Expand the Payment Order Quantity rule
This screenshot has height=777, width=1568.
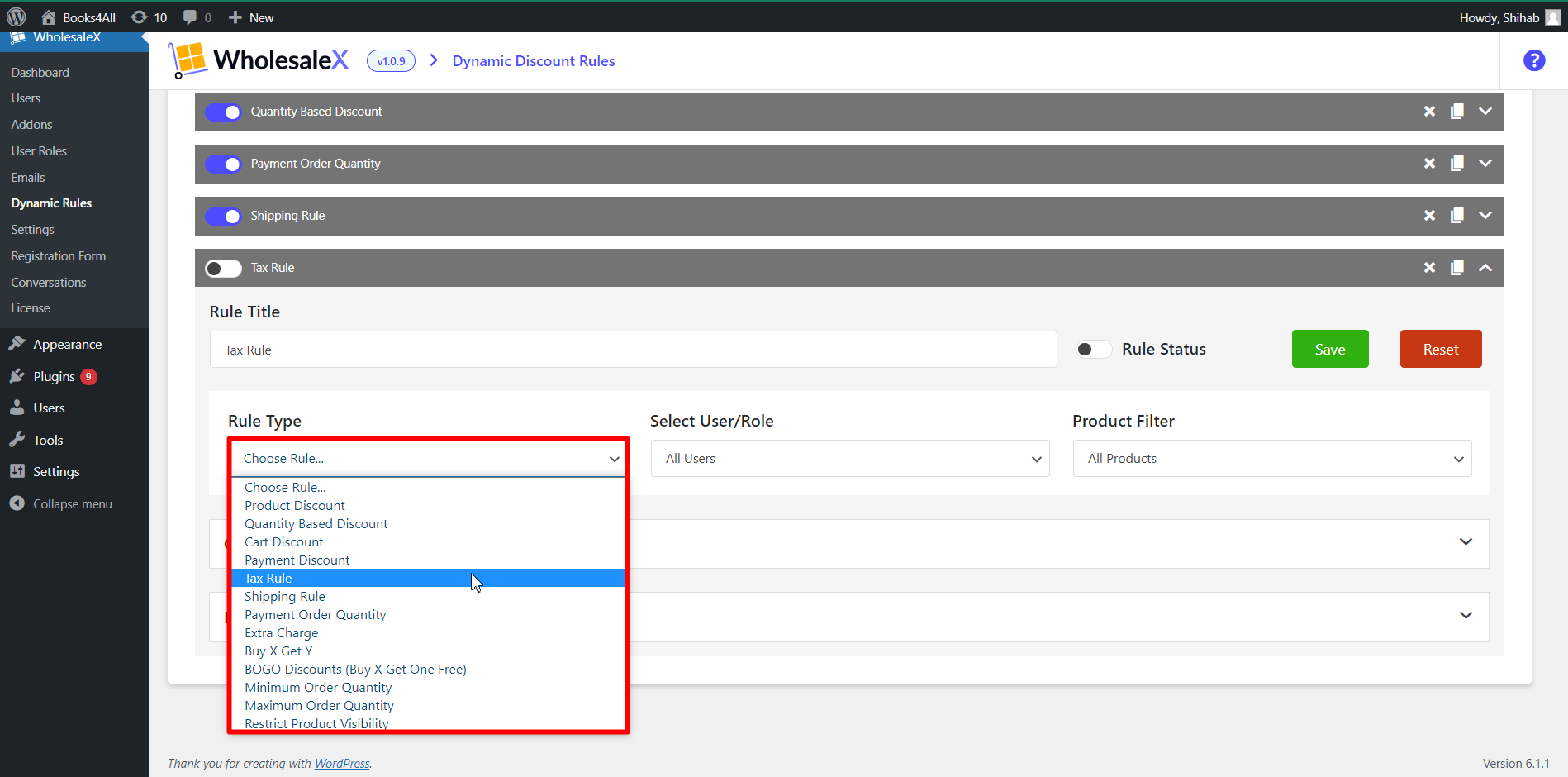pyautogui.click(x=1485, y=164)
